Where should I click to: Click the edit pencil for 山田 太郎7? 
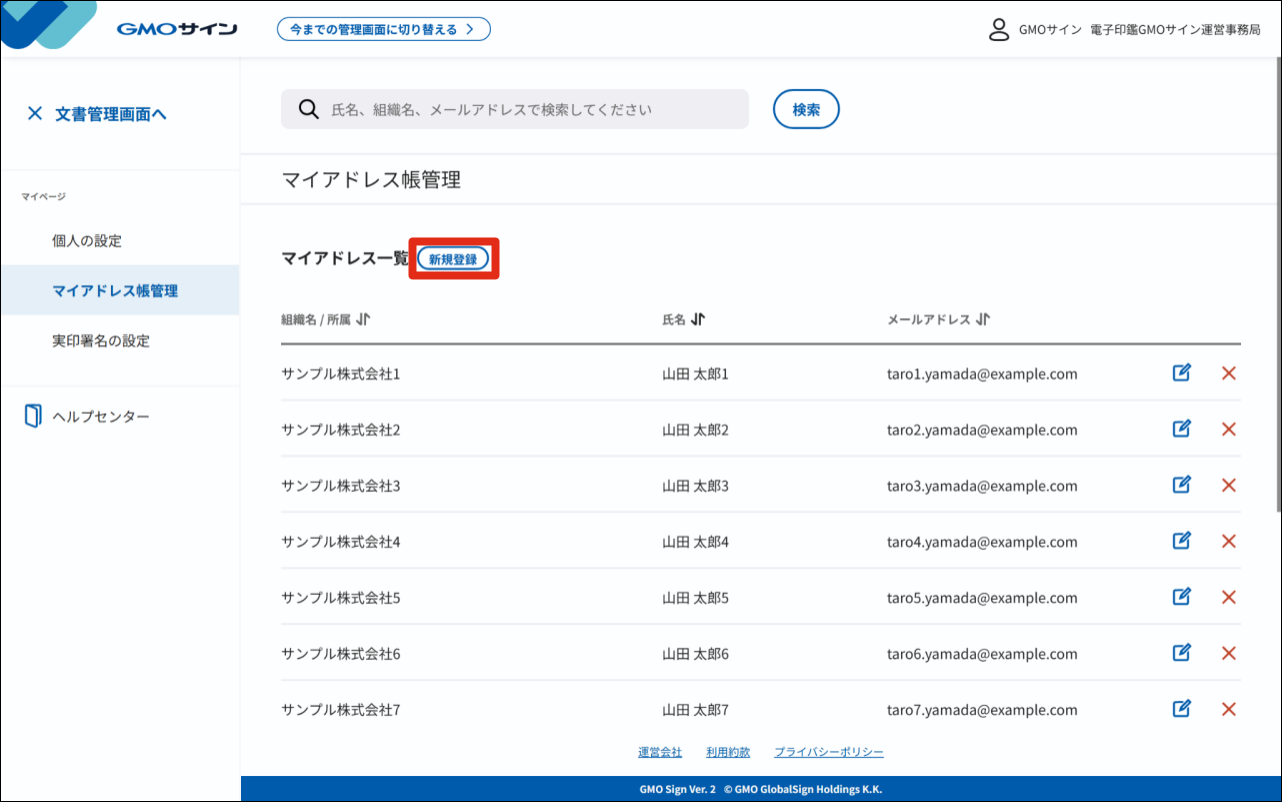pos(1181,709)
